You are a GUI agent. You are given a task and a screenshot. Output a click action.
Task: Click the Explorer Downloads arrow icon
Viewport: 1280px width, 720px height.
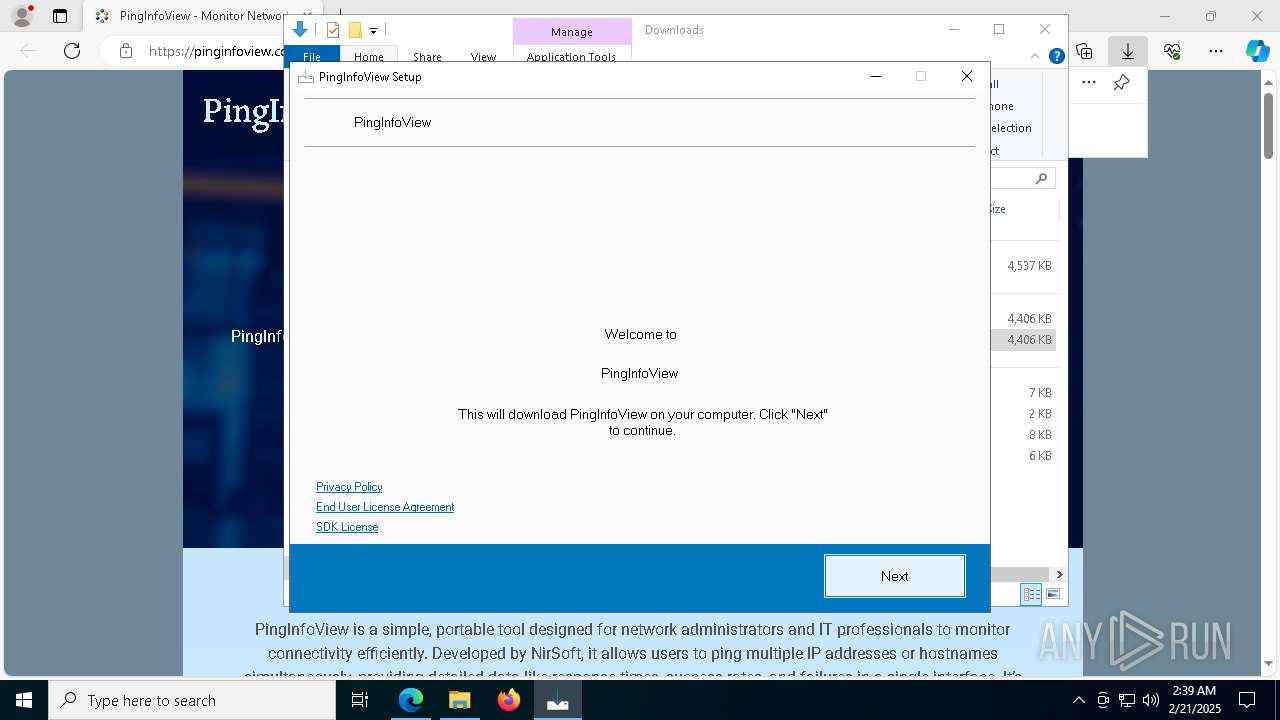click(x=300, y=30)
